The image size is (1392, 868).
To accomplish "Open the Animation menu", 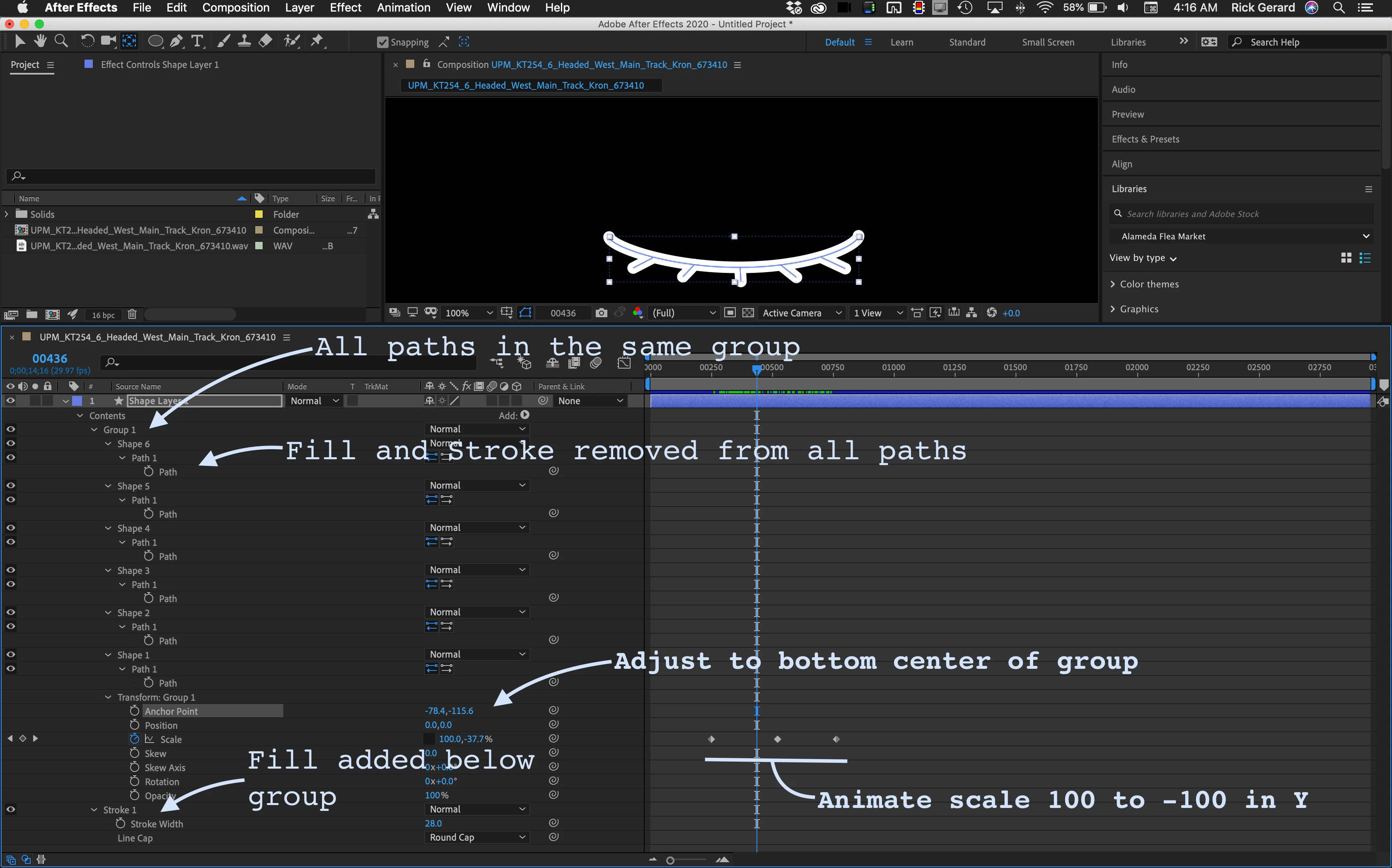I will (403, 7).
